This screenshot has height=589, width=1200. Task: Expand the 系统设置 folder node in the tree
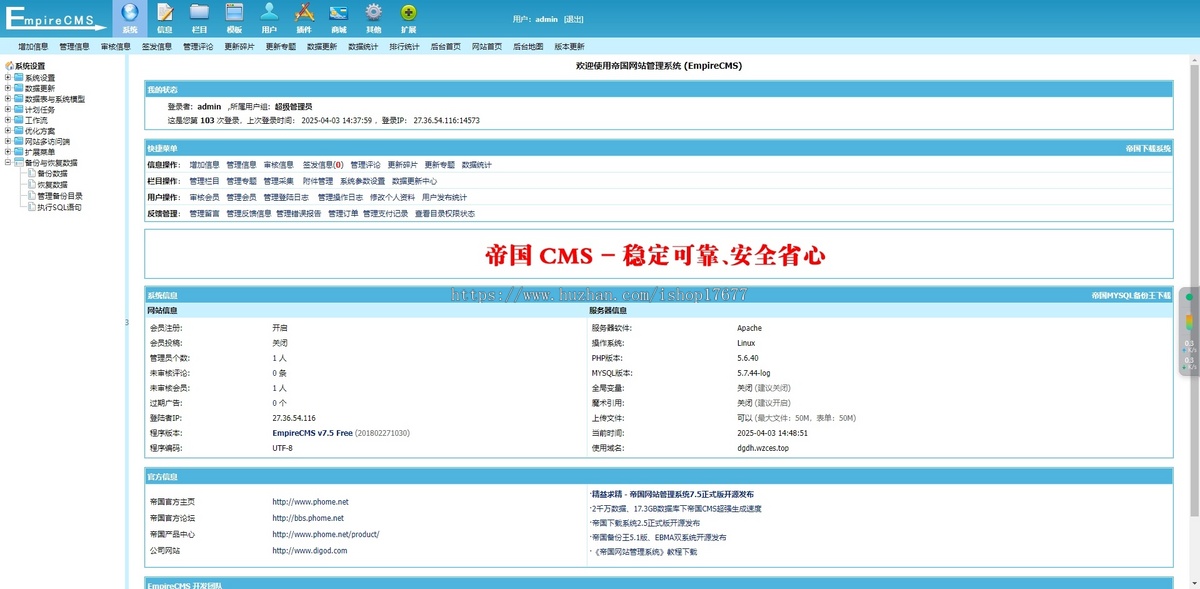click(8, 77)
